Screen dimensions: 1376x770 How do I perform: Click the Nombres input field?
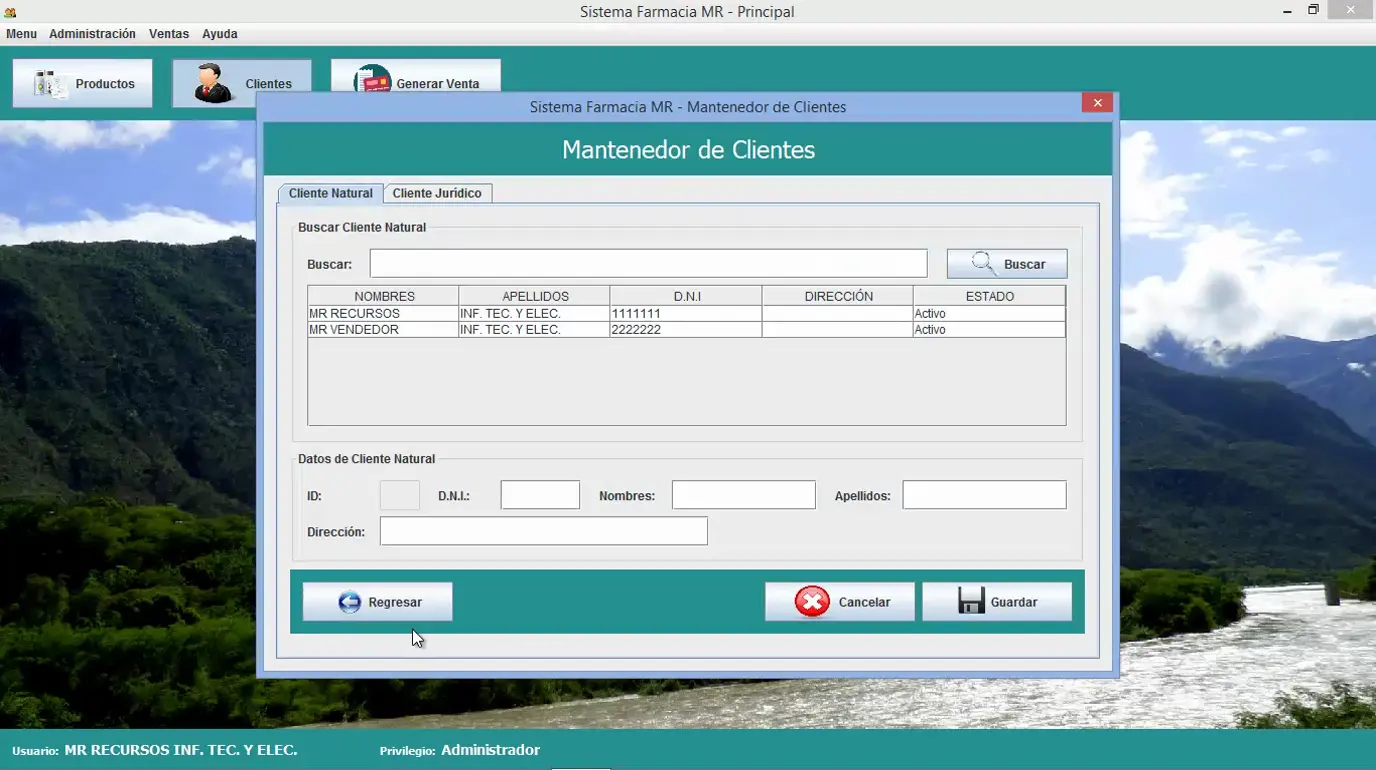pyautogui.click(x=743, y=494)
